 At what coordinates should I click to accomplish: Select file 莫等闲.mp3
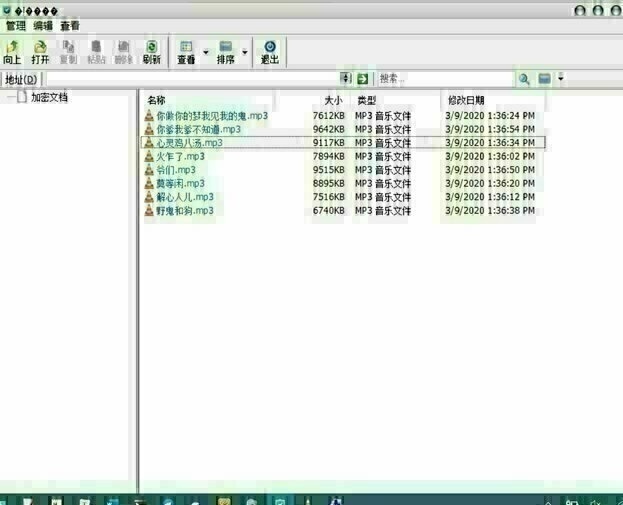(180, 183)
